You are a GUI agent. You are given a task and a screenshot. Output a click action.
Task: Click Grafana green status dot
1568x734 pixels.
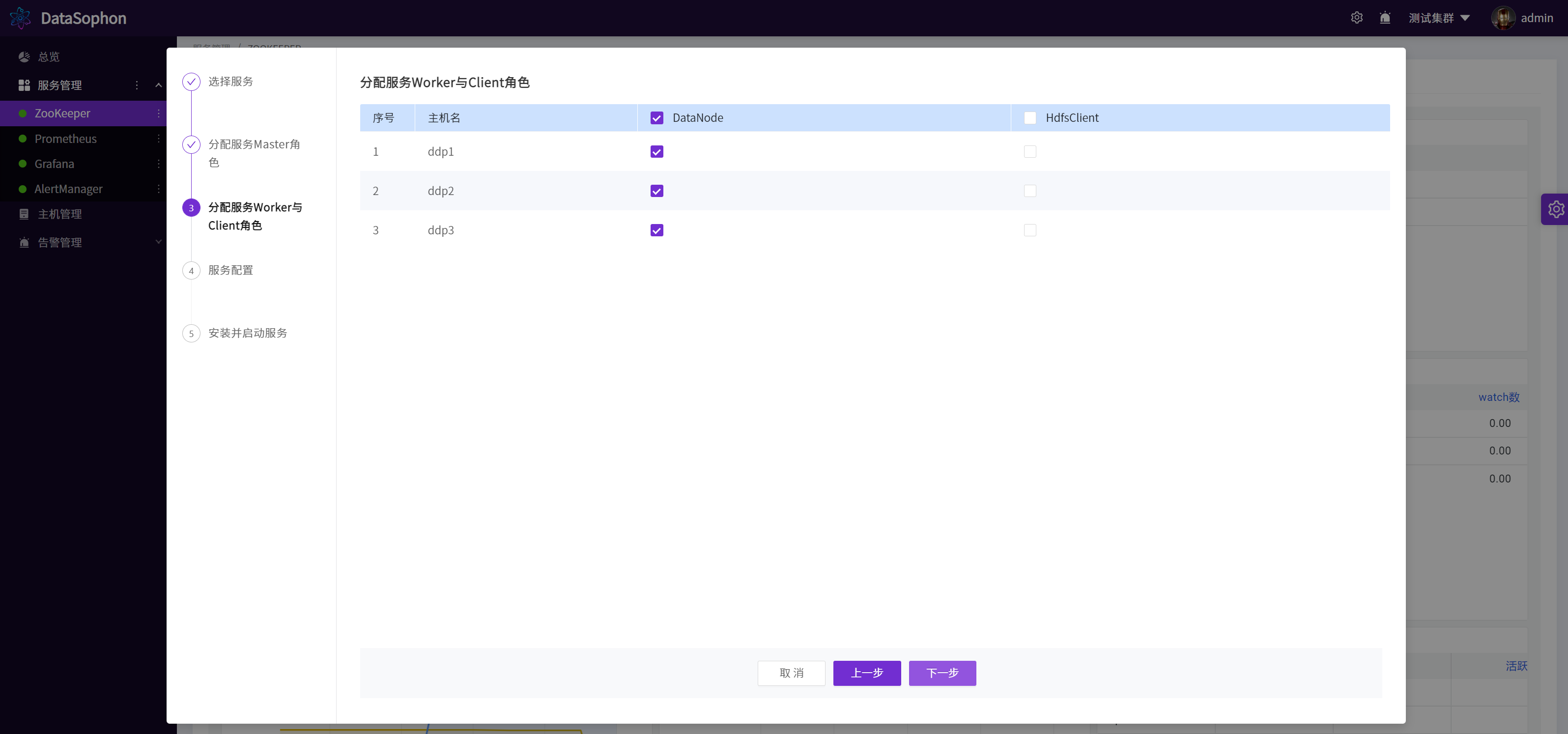click(23, 164)
